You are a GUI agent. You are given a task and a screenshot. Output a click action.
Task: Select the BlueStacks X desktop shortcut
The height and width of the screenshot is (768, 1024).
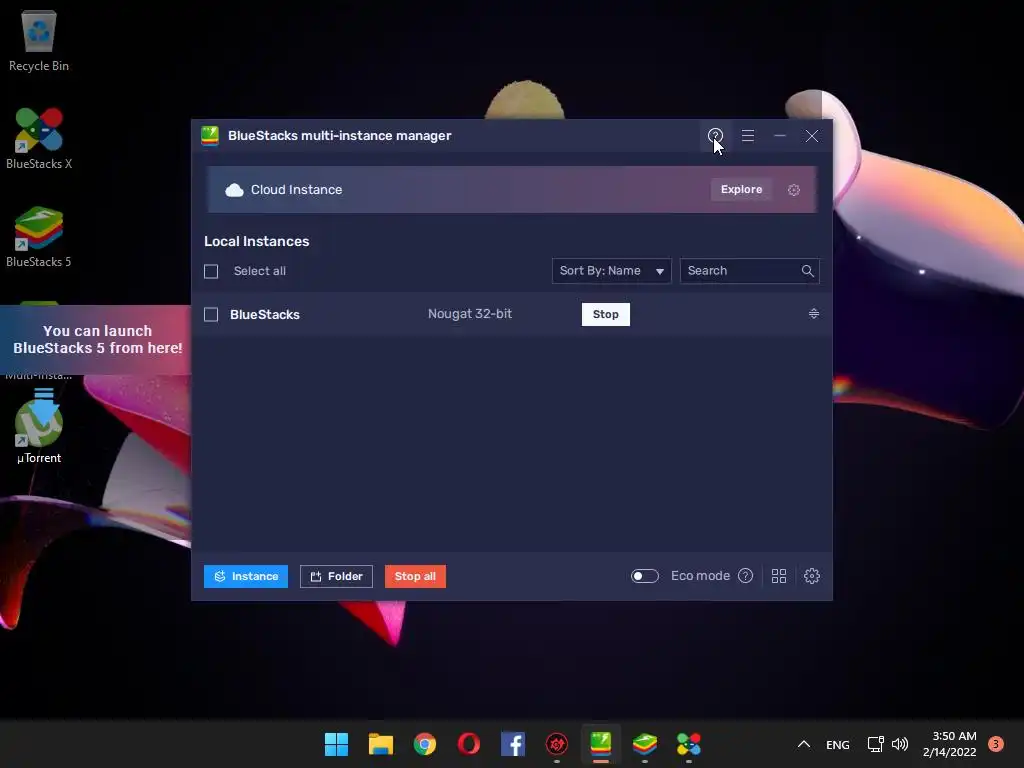(x=39, y=138)
